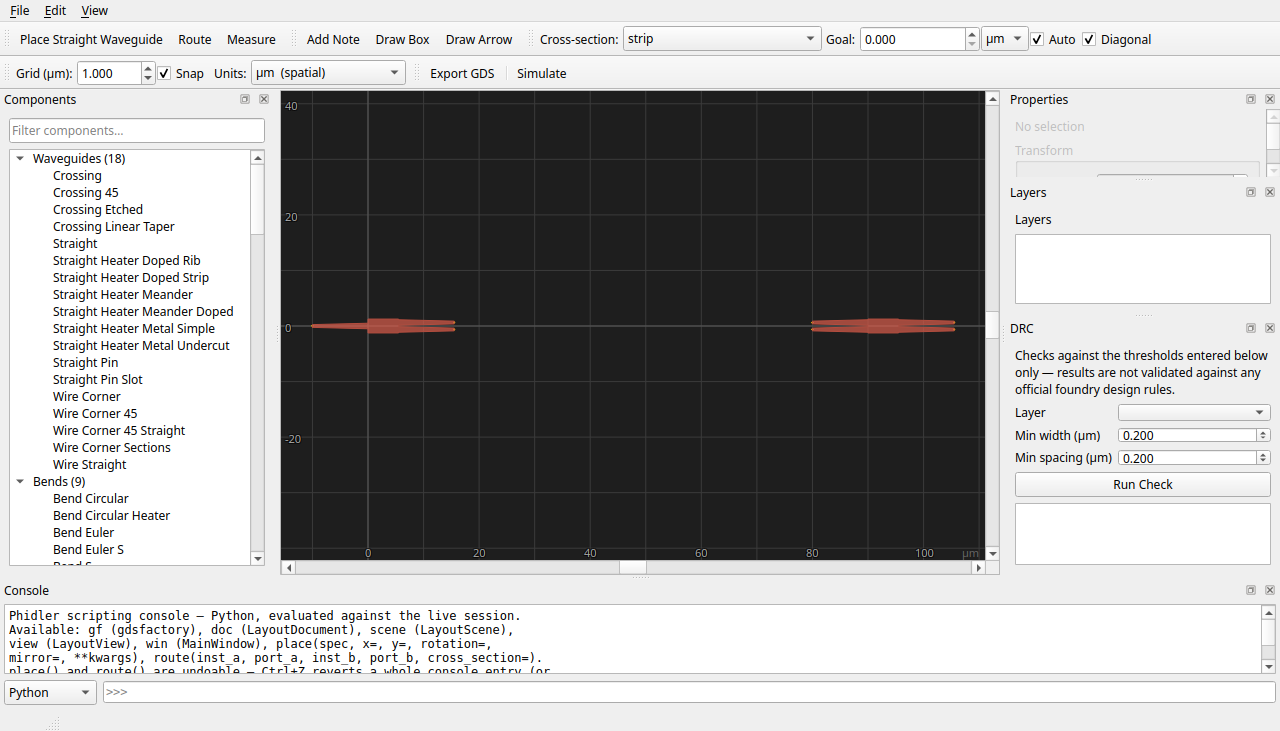The height and width of the screenshot is (731, 1280).
Task: Increase Min width stepper
Action: [1264, 432]
